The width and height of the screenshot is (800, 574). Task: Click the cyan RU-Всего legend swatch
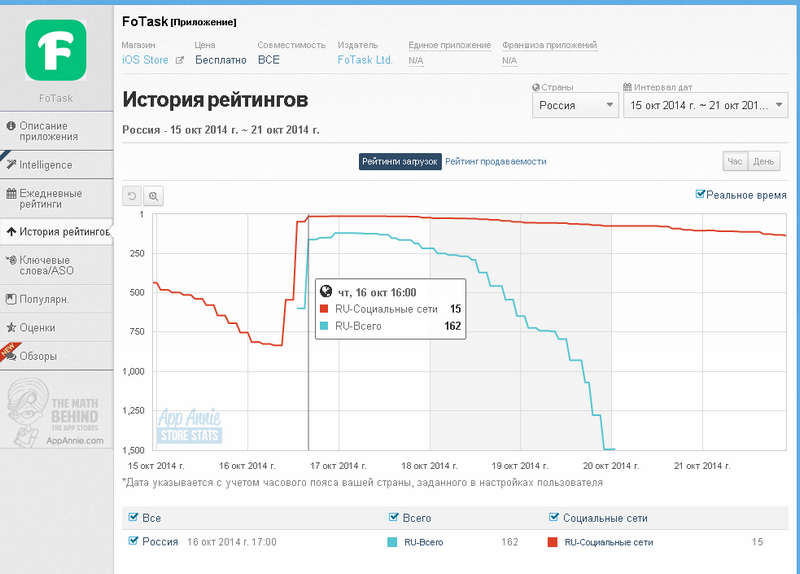[x=392, y=542]
